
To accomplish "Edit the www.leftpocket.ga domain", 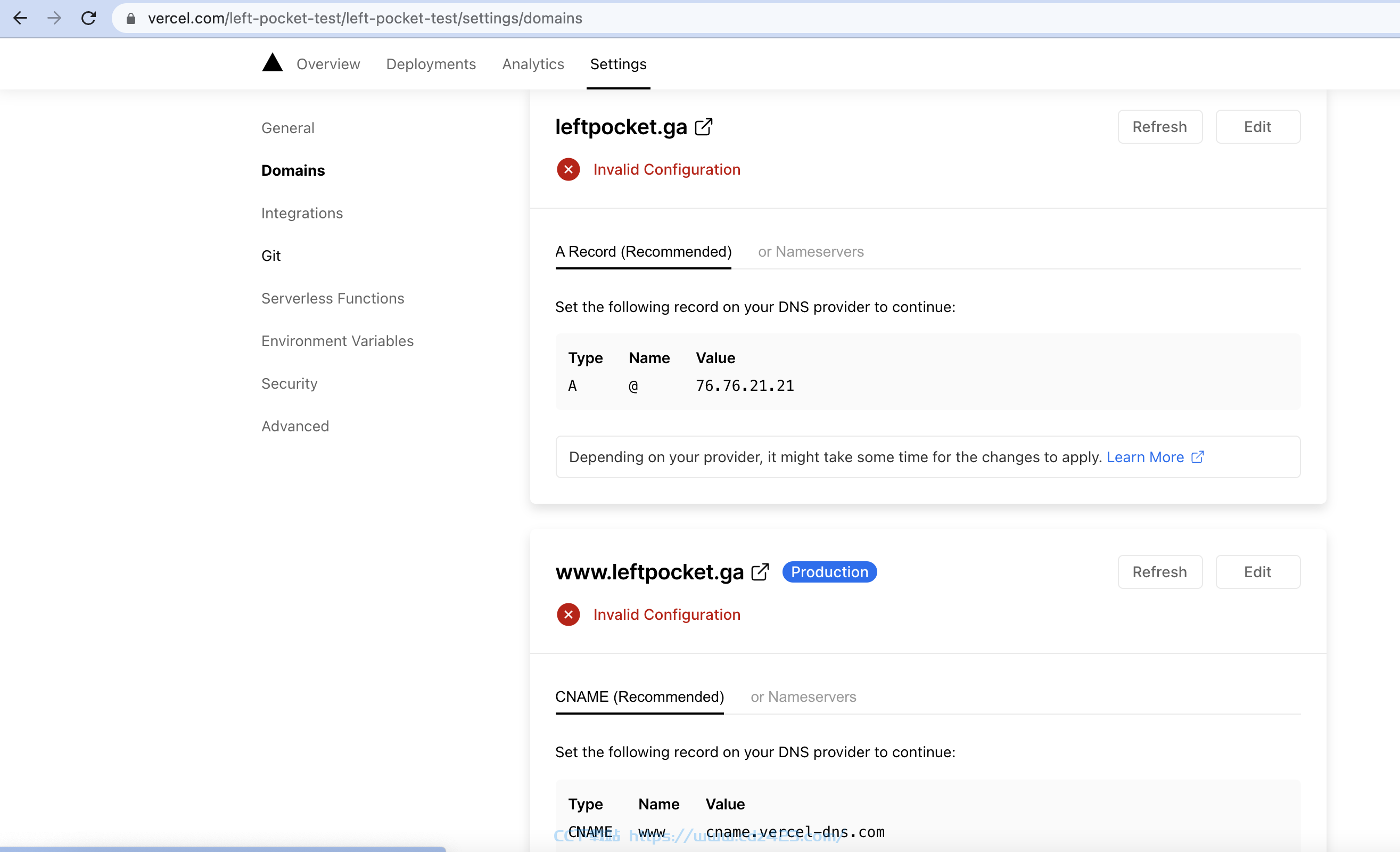I will pyautogui.click(x=1257, y=572).
